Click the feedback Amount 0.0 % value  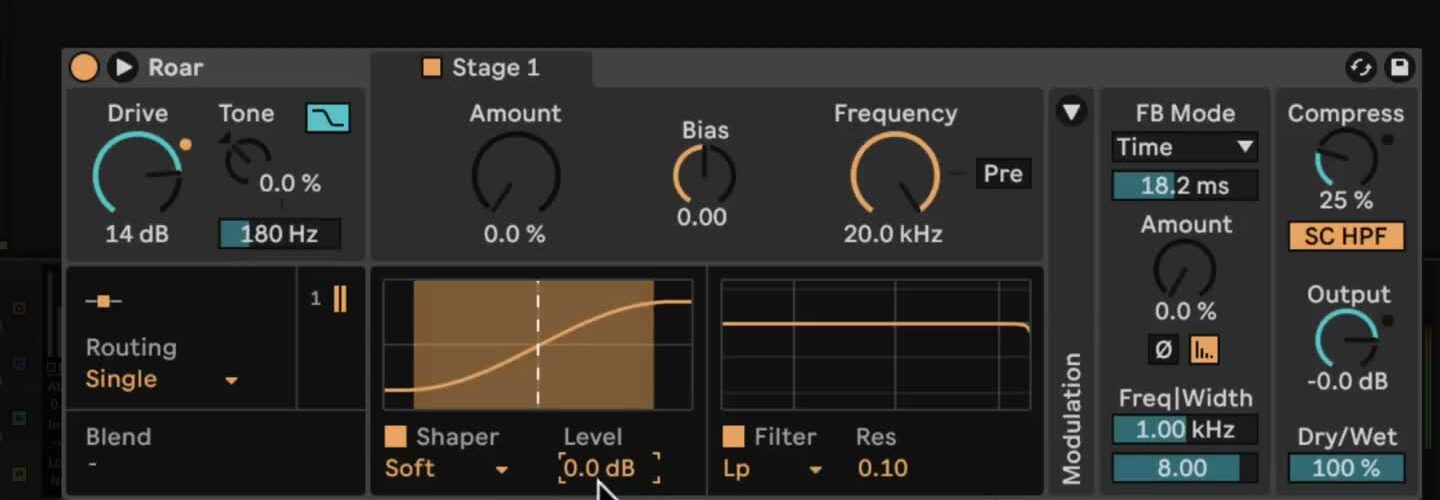pyautogui.click(x=1185, y=312)
